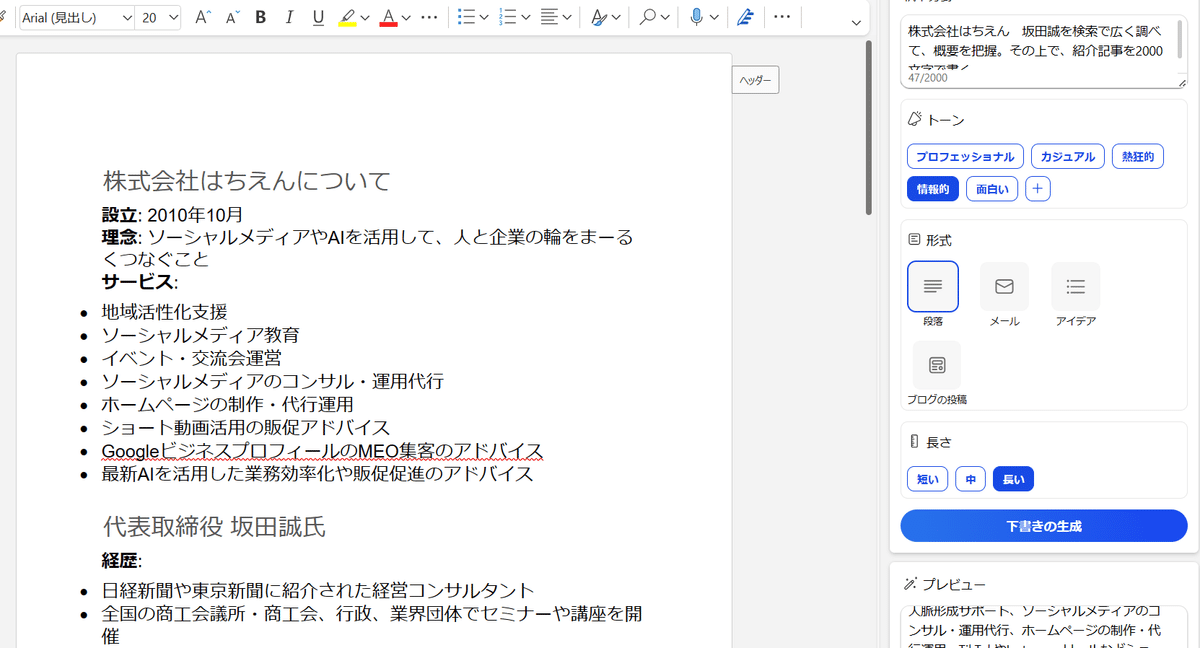Toggle the 情報的 tone chip
Screen dimensions: 1200x648
933,189
